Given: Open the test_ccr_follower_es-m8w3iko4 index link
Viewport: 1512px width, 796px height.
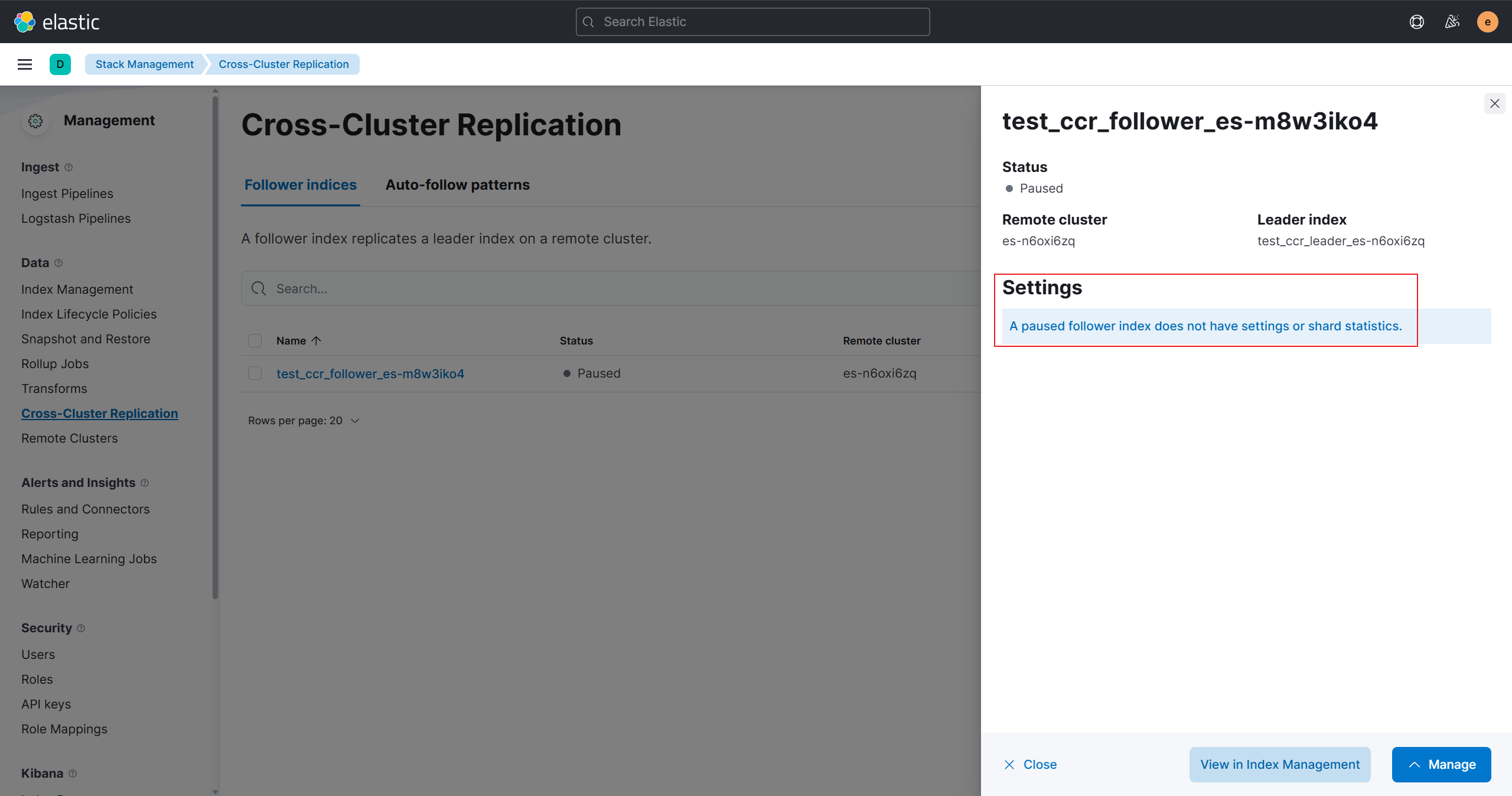Looking at the screenshot, I should (x=370, y=373).
